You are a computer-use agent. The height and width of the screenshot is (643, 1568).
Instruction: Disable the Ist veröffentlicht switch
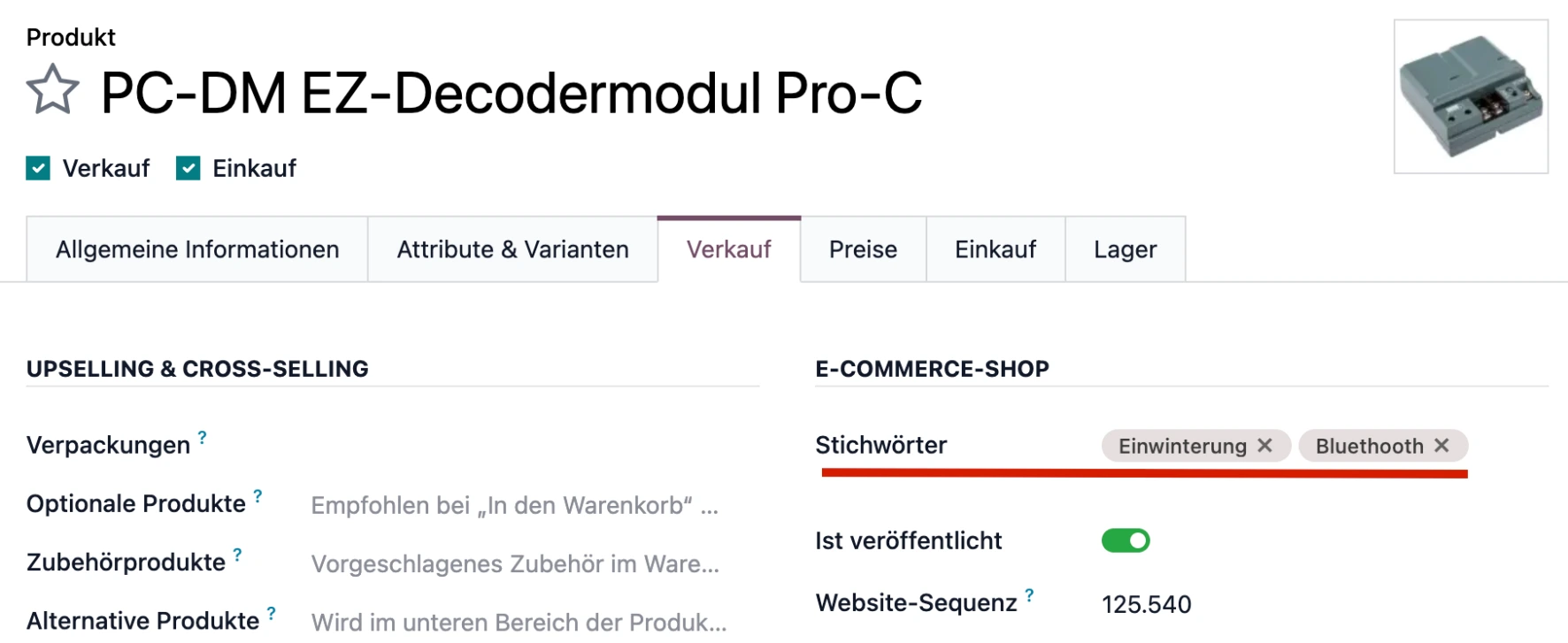pyautogui.click(x=1125, y=540)
